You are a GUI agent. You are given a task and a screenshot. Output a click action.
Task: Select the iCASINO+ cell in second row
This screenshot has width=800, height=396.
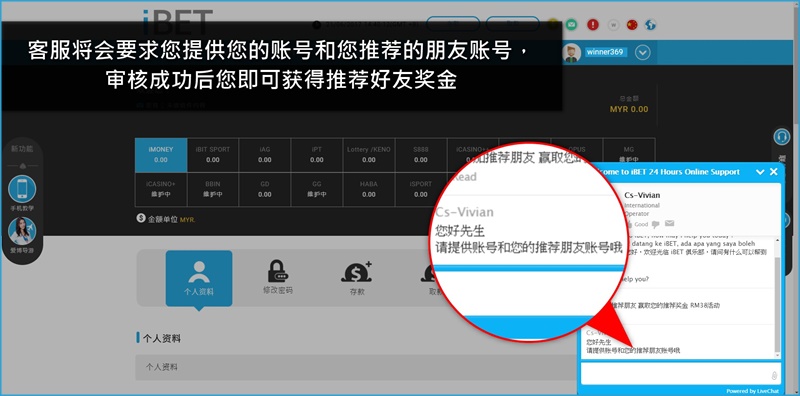(x=161, y=189)
